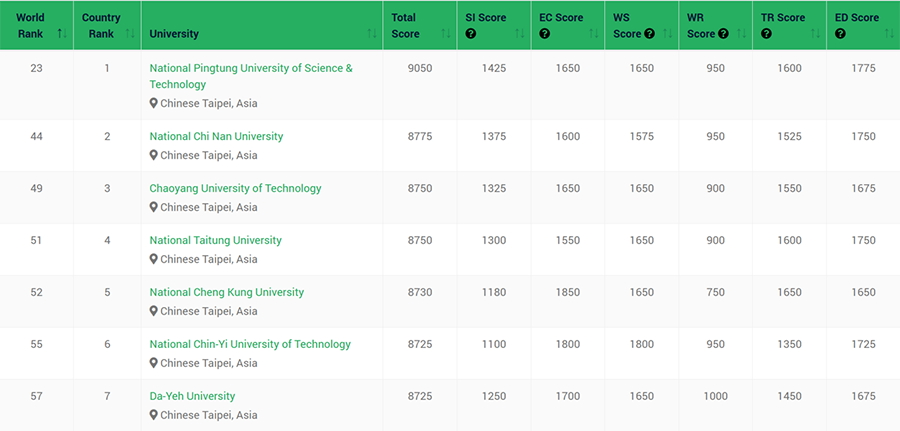This screenshot has height=431, width=900.
Task: Sort University column using arrows icon
Action: [372, 34]
